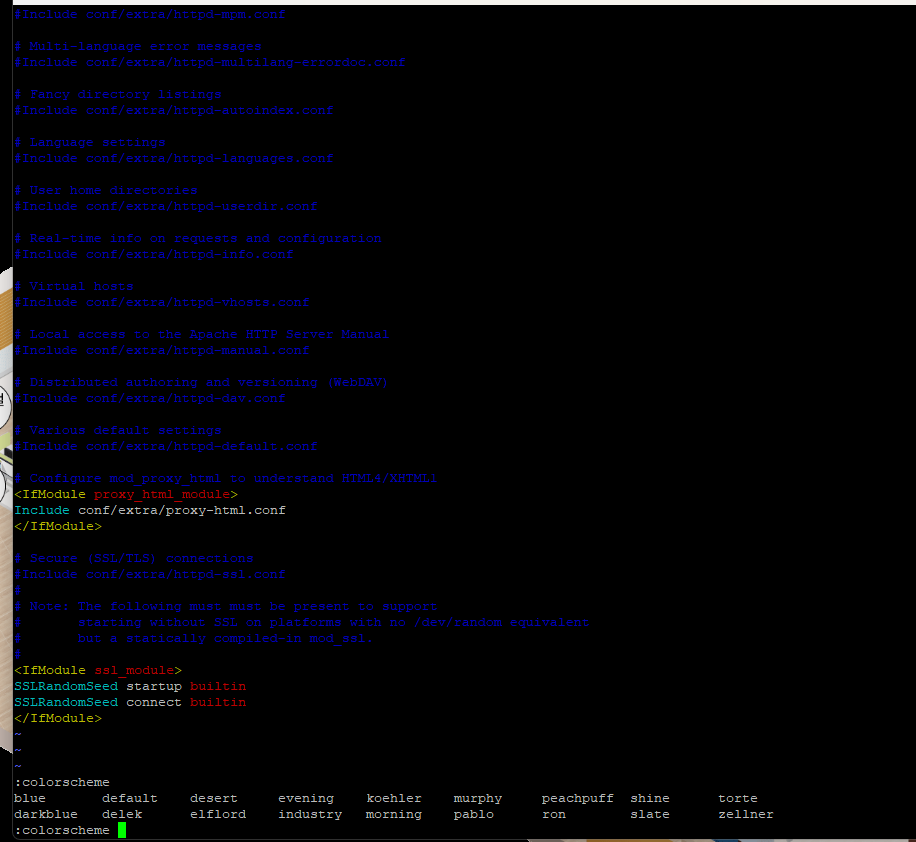Screen dimensions: 916x842
Task: Click the '# Configure mod_proxy_html' comment
Action: 226,478
